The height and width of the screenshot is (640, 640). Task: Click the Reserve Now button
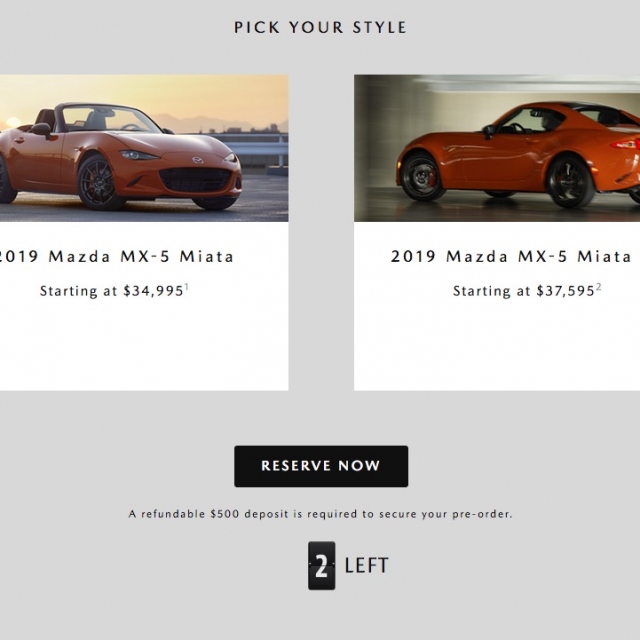tap(321, 466)
